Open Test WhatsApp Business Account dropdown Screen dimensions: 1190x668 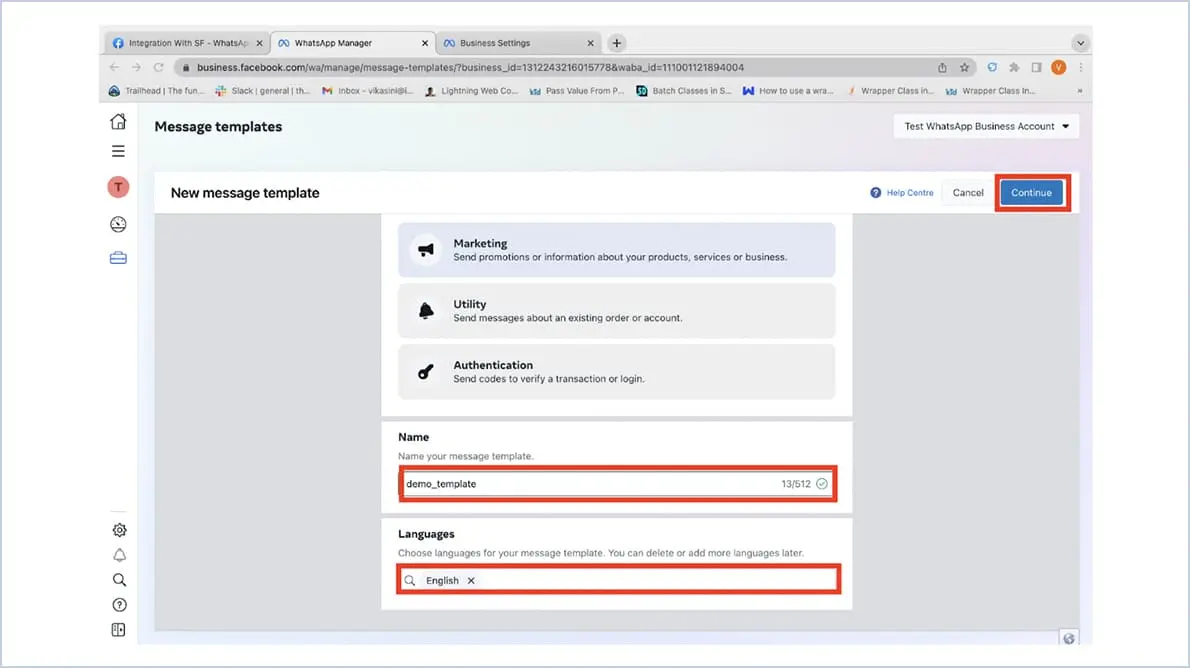point(987,126)
